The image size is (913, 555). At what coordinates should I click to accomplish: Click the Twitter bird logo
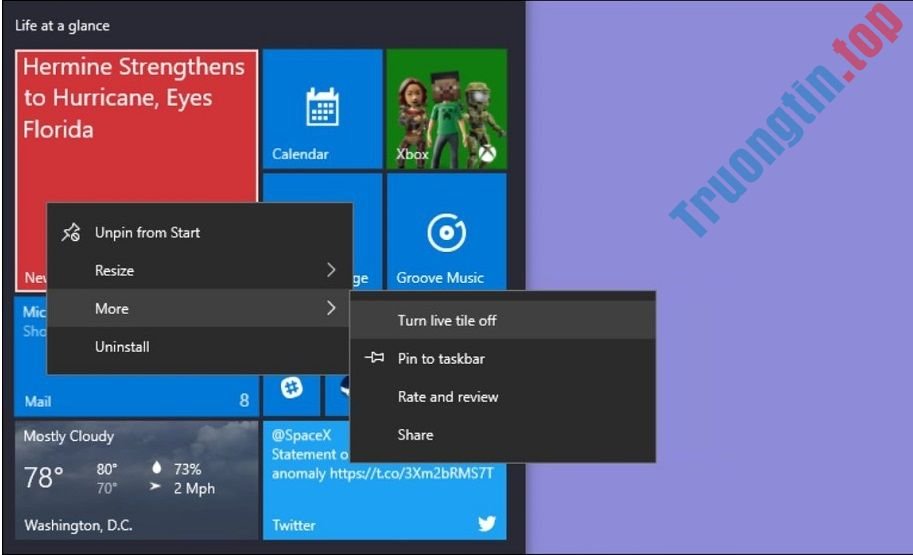487,524
